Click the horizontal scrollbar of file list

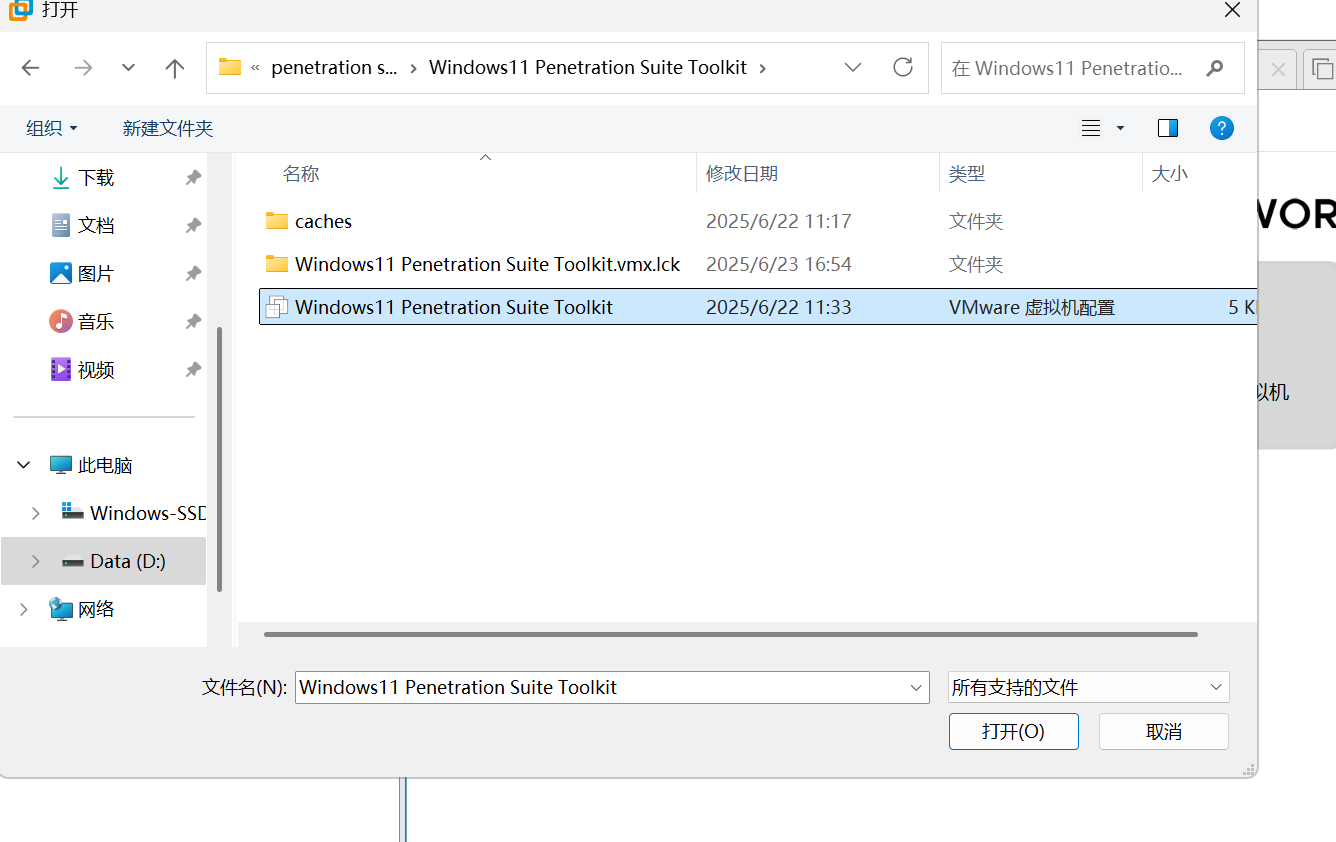pos(730,634)
